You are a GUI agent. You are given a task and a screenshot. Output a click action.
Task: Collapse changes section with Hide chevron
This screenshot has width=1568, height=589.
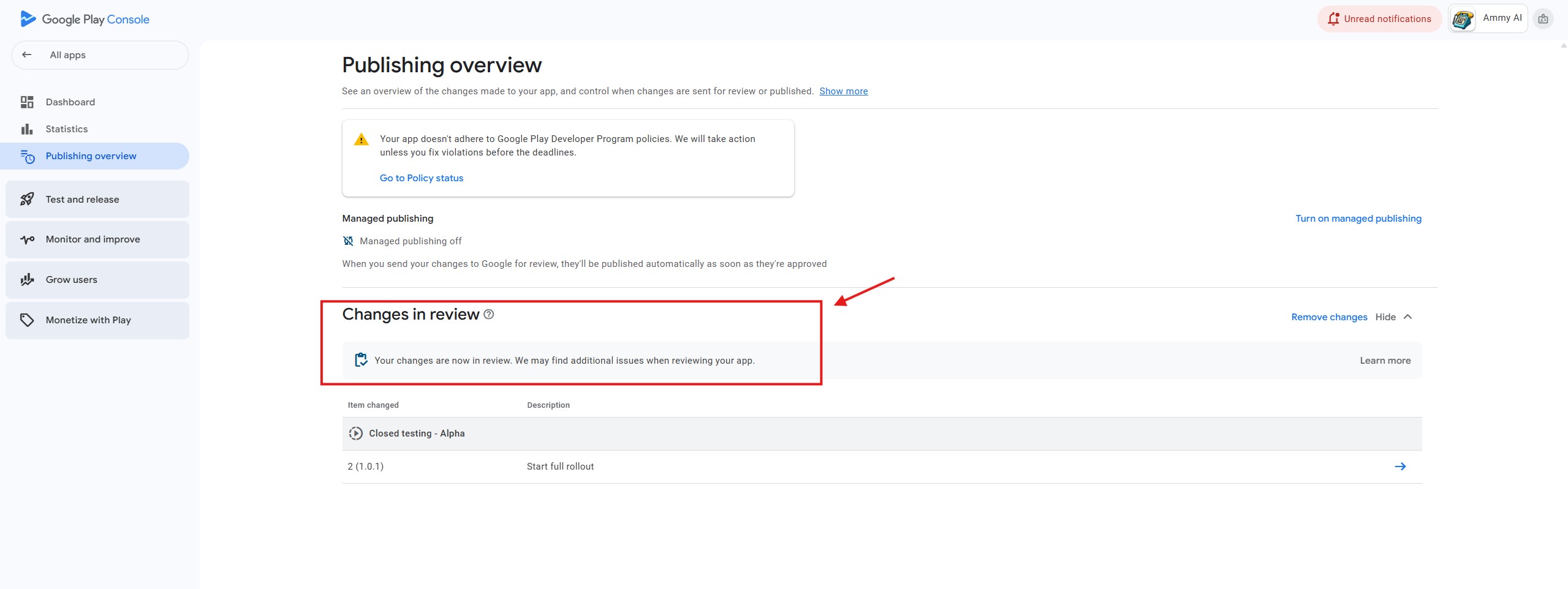tap(1407, 317)
